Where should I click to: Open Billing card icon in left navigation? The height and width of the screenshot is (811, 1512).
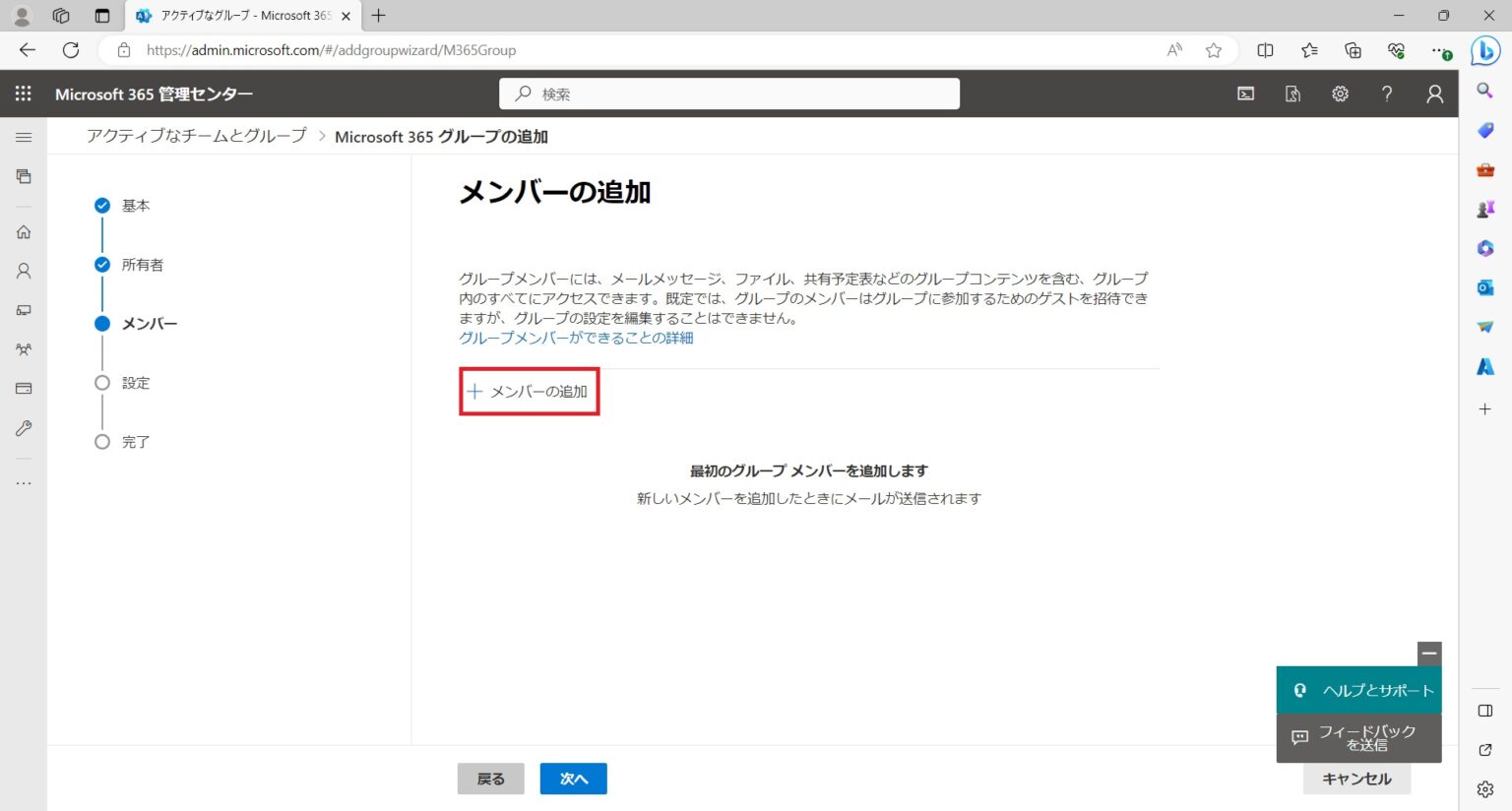[x=24, y=389]
